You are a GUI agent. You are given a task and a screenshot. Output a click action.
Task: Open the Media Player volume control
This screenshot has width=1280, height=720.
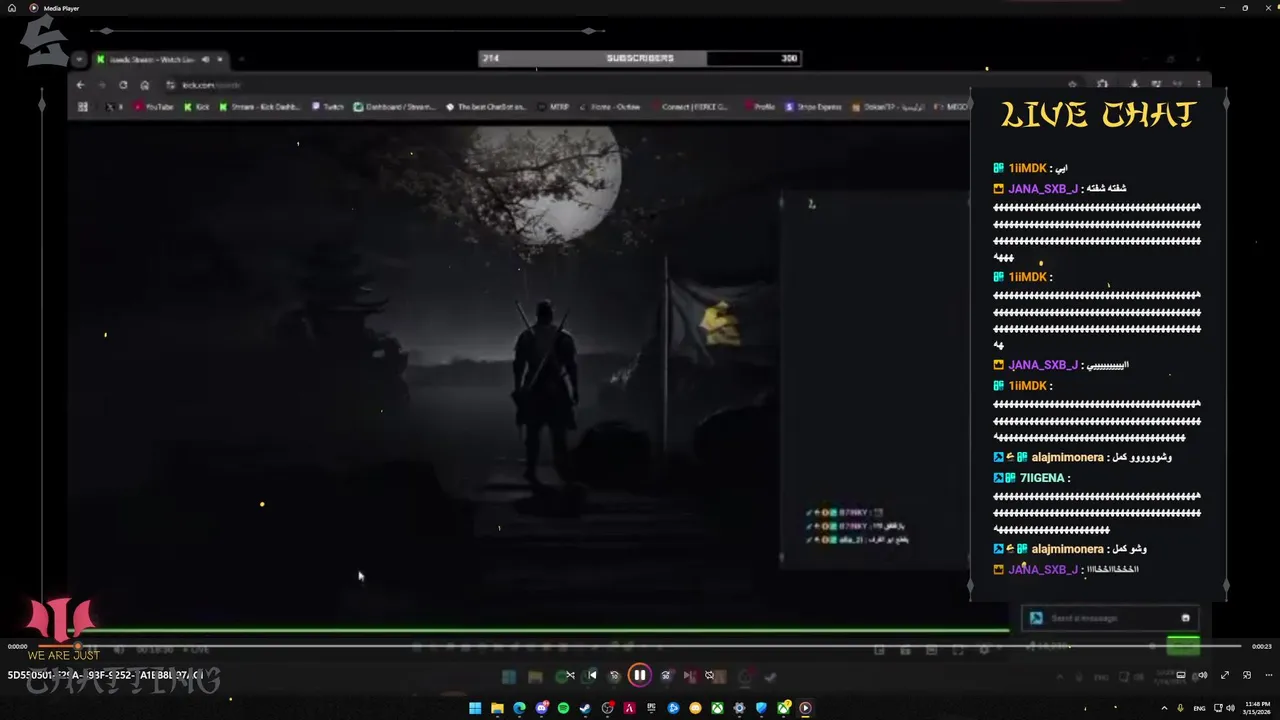coord(1203,675)
